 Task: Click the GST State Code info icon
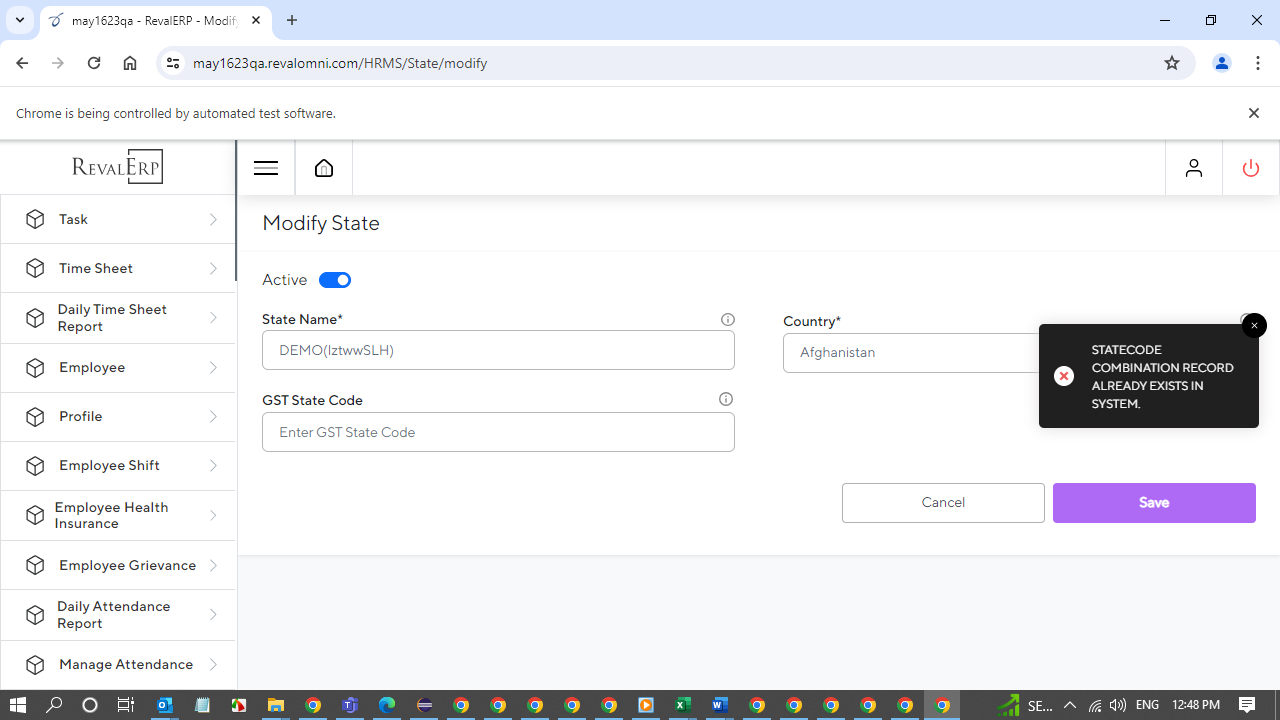[726, 399]
